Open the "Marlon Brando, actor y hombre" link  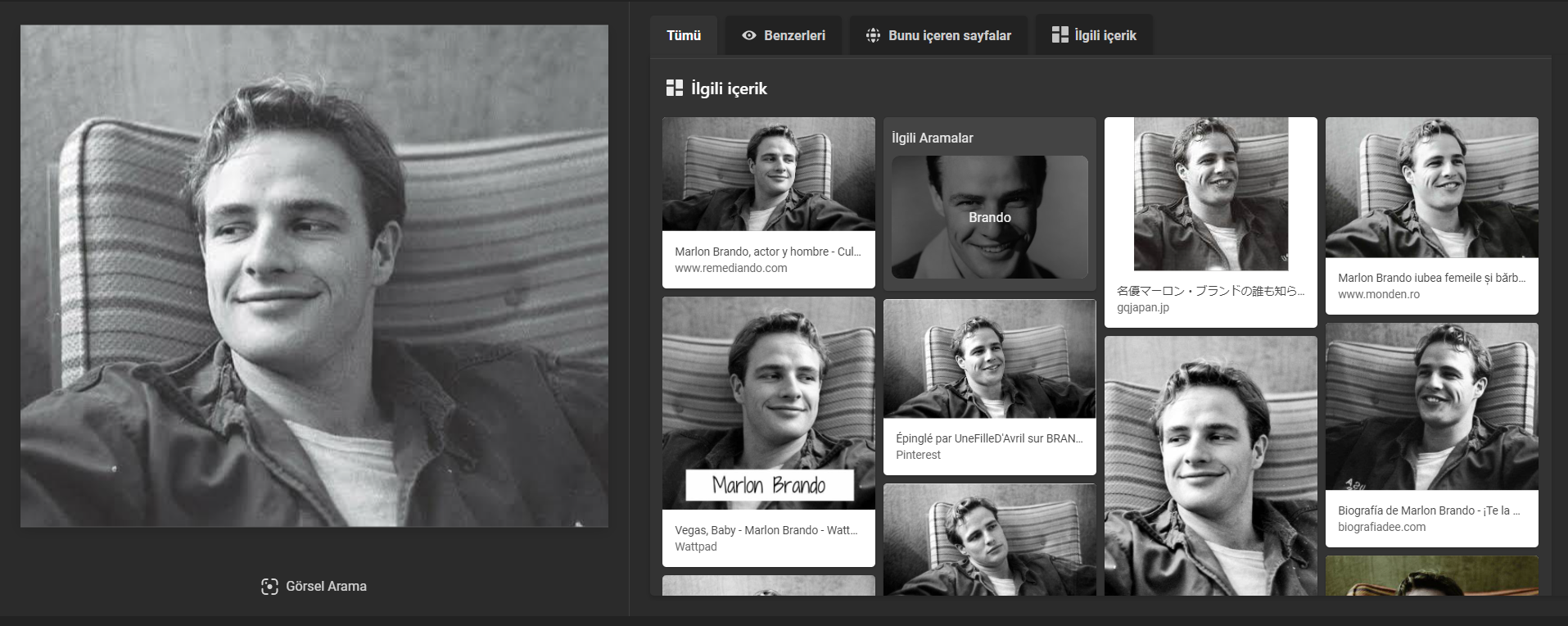pyautogui.click(x=768, y=252)
